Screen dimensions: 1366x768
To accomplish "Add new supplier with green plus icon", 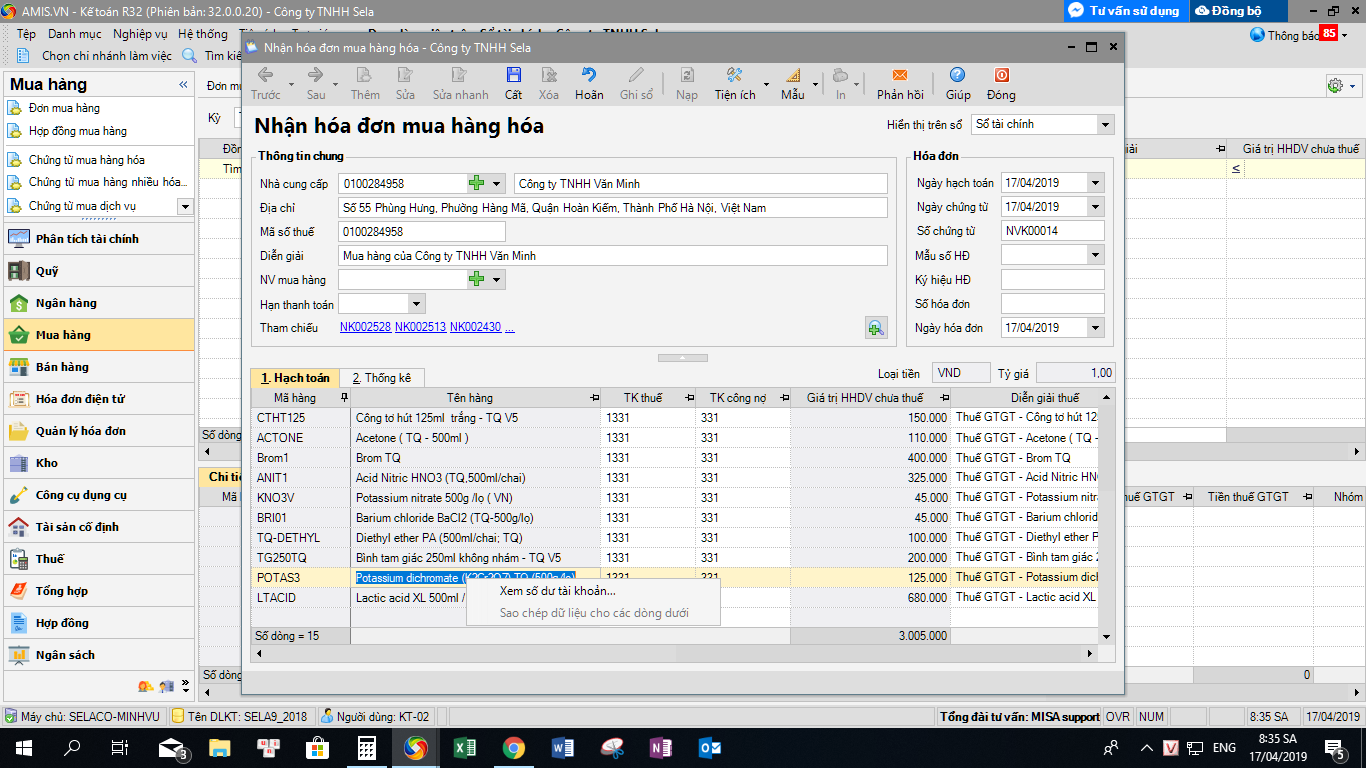I will [x=476, y=183].
